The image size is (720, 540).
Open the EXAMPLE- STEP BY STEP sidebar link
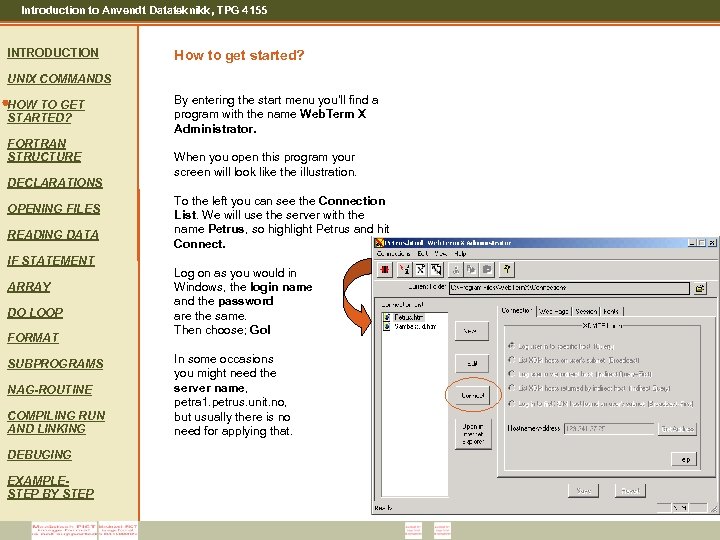(x=51, y=487)
